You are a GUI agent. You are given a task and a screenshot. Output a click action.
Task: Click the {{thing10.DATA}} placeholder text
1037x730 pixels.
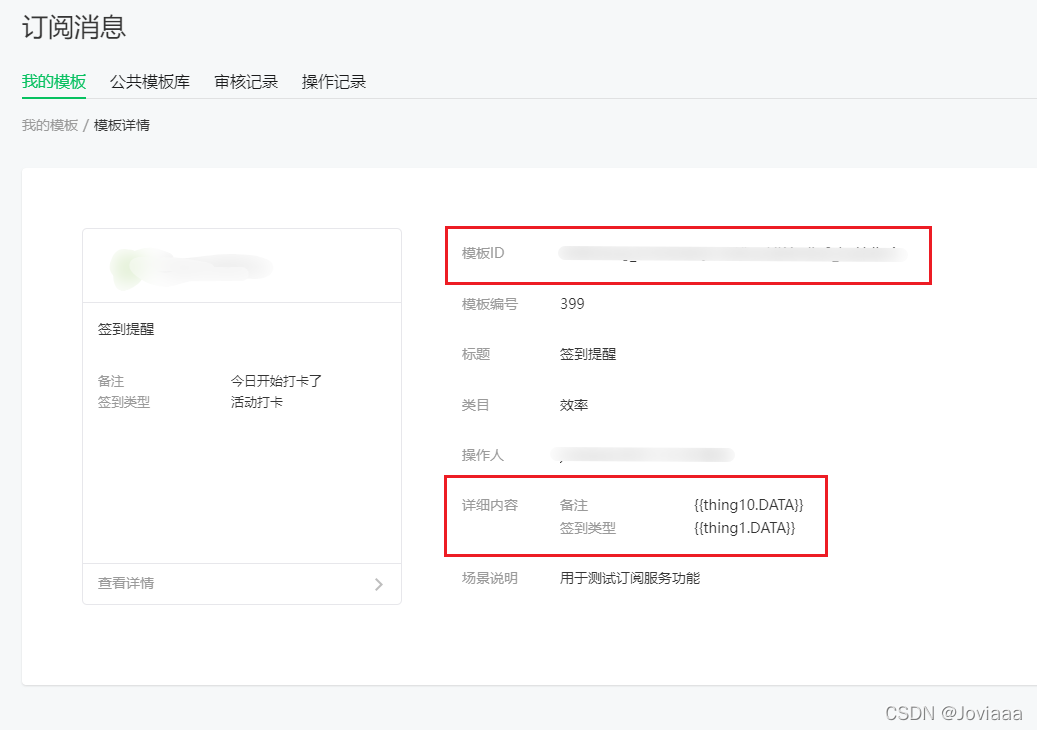click(x=746, y=505)
